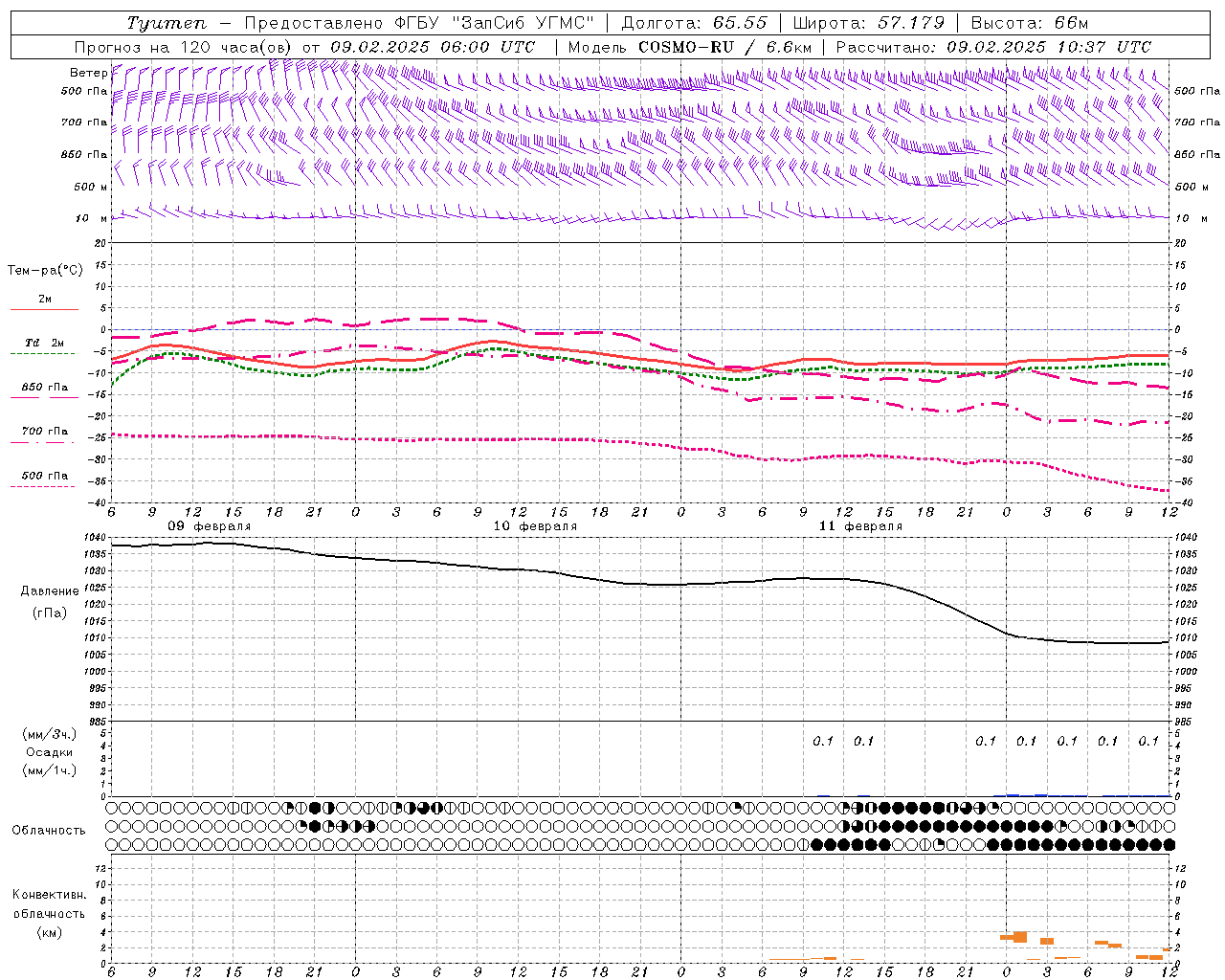Click the "Модель COSMO-RU / 6.6км" label
1225x980 pixels.
point(690,46)
